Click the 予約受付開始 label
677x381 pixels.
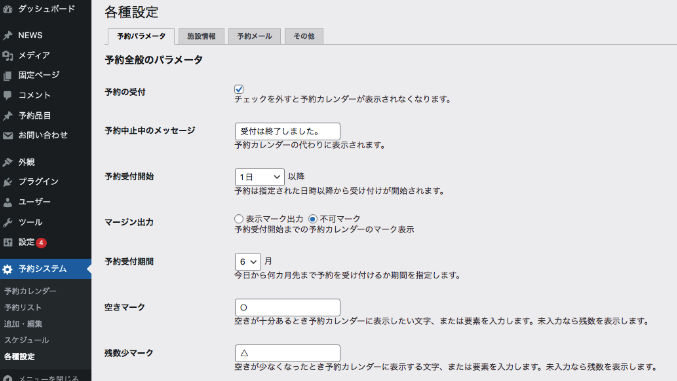(129, 177)
